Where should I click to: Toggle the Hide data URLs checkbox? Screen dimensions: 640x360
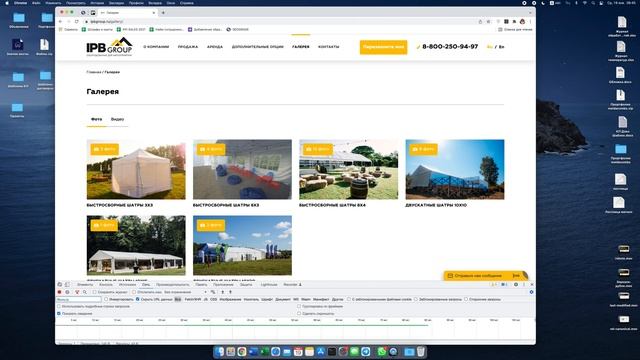point(138,299)
